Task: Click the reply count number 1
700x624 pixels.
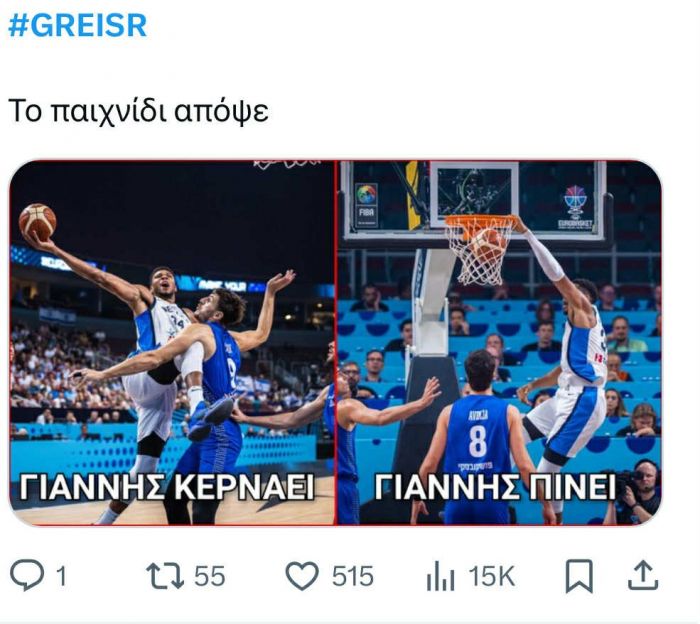Action: point(61,577)
